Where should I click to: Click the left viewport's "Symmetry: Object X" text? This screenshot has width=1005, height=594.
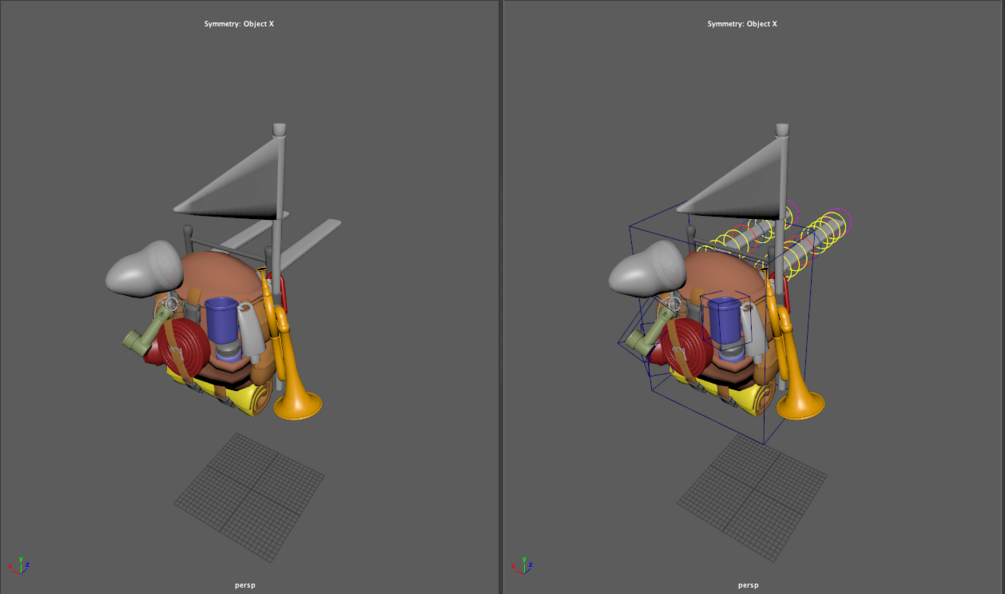pyautogui.click(x=238, y=24)
